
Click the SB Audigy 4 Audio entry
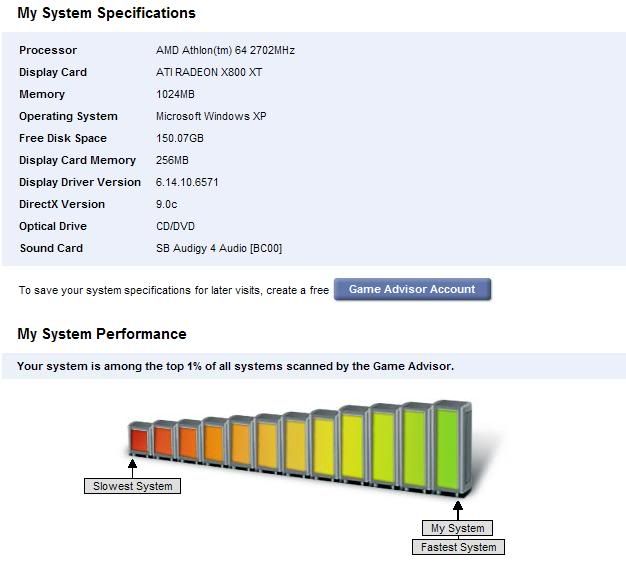tap(219, 248)
